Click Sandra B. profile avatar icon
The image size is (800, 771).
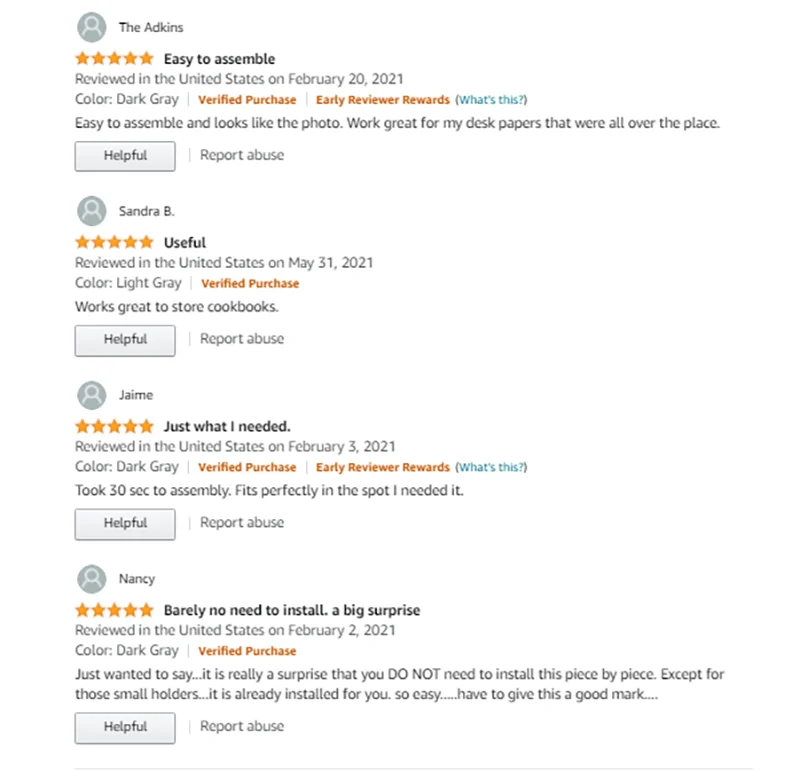click(x=91, y=211)
